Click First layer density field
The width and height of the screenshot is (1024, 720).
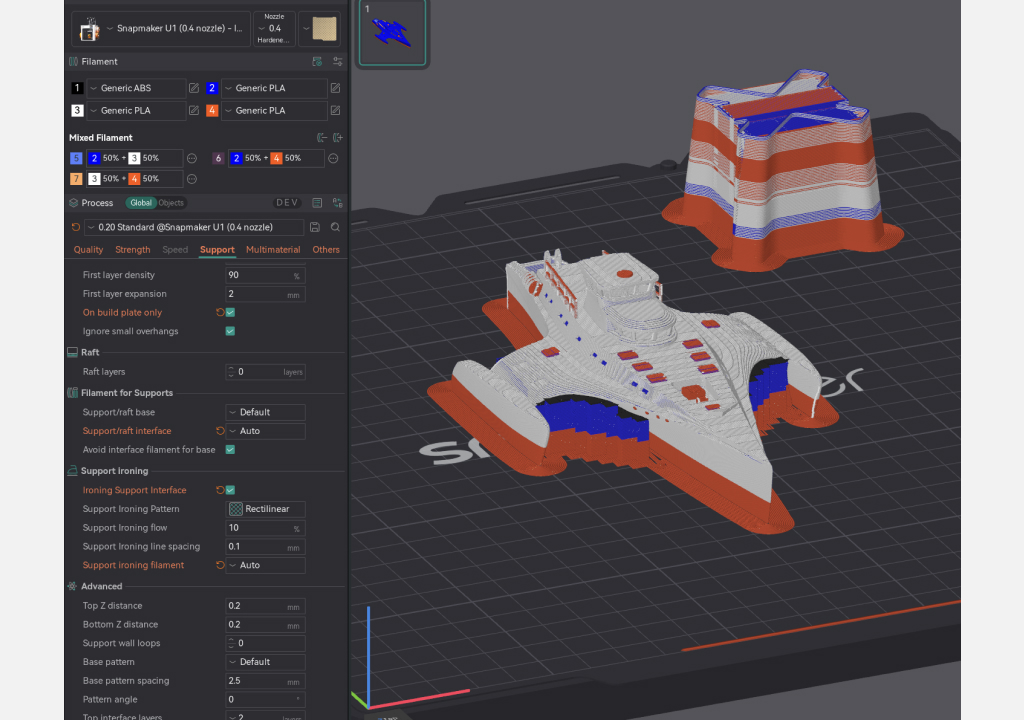[265, 275]
